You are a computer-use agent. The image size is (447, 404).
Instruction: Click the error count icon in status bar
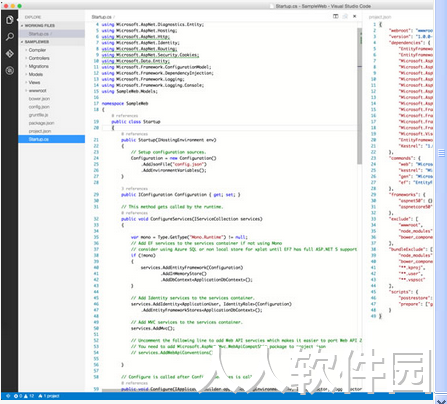[x=16, y=396]
